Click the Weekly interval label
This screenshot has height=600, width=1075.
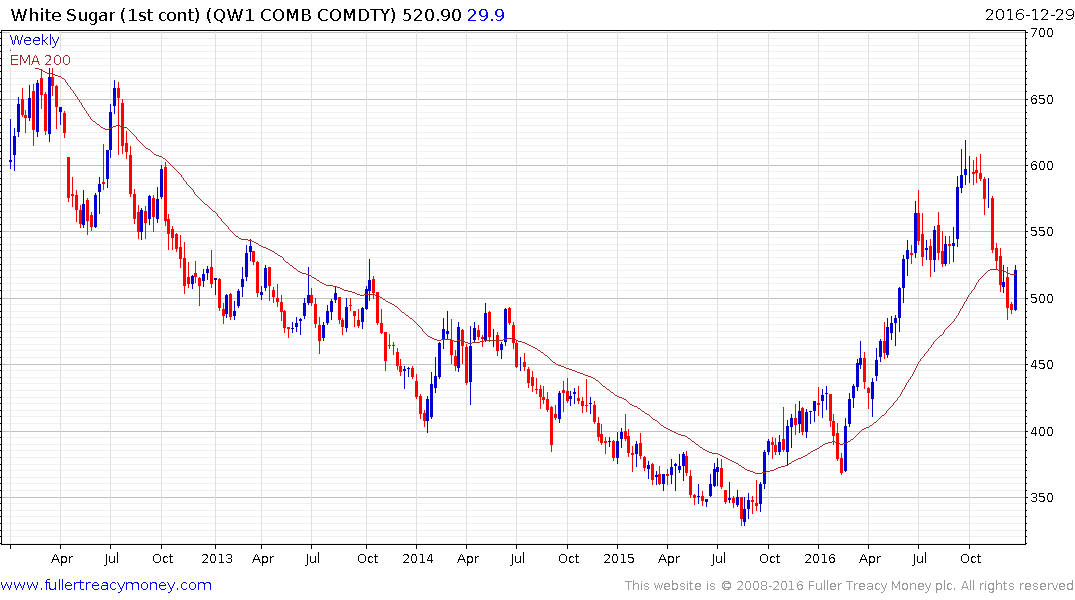point(34,40)
